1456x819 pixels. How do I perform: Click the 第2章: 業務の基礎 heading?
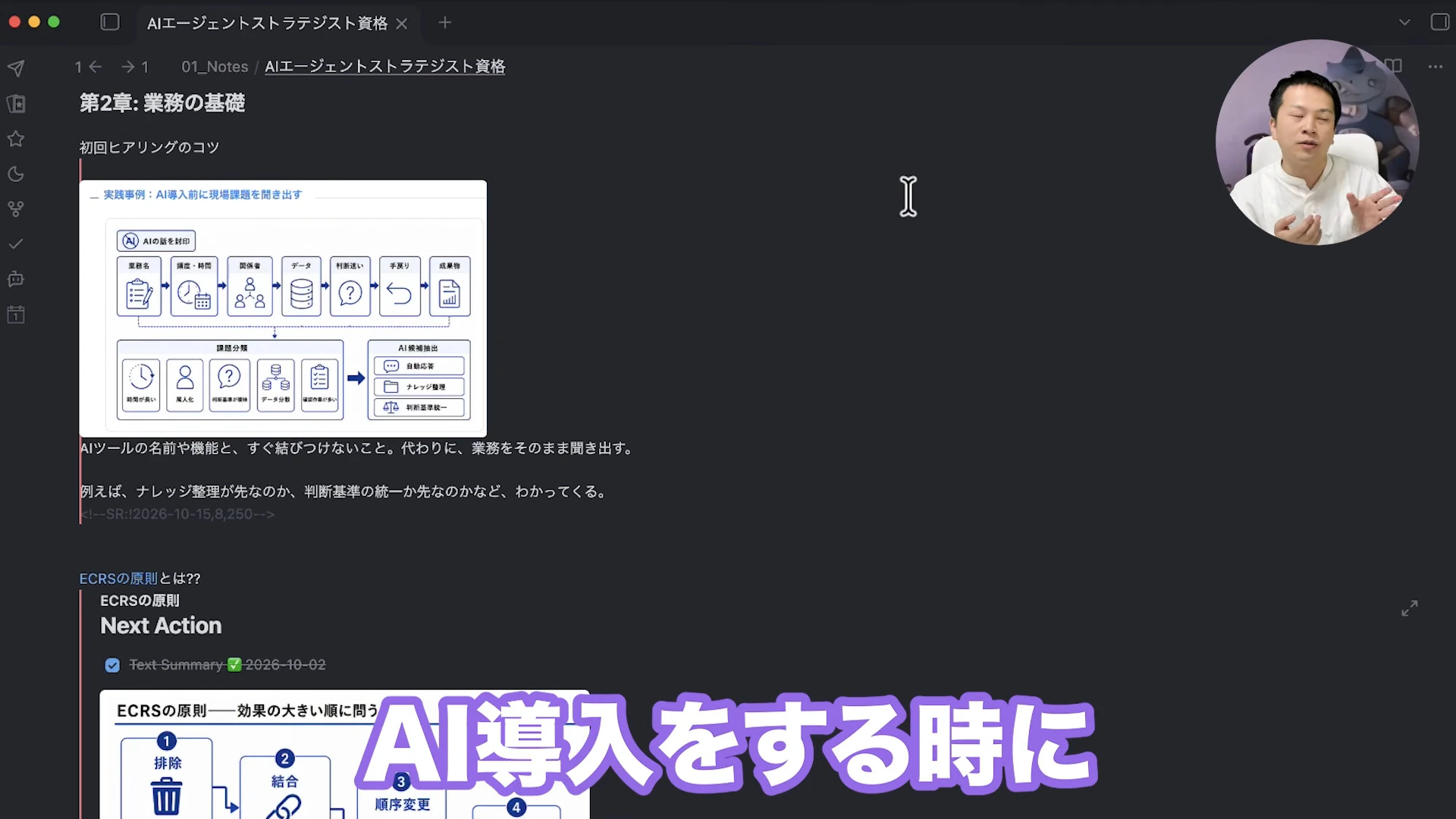[162, 103]
